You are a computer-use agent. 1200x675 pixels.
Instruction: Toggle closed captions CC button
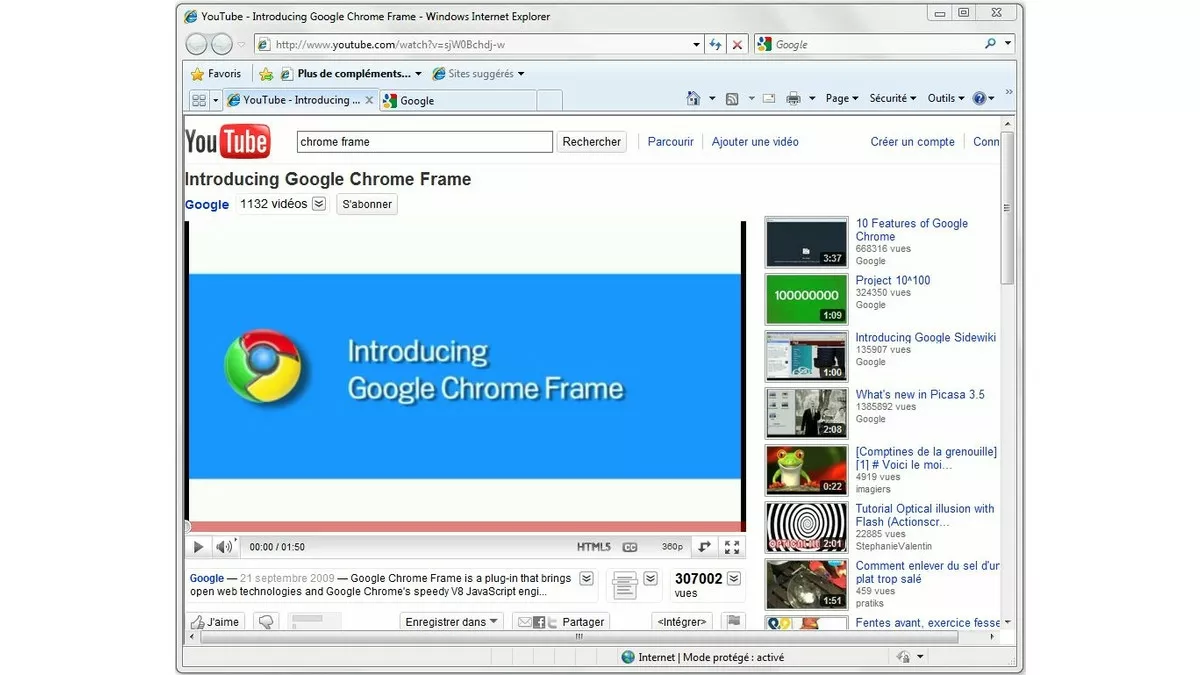coord(629,547)
